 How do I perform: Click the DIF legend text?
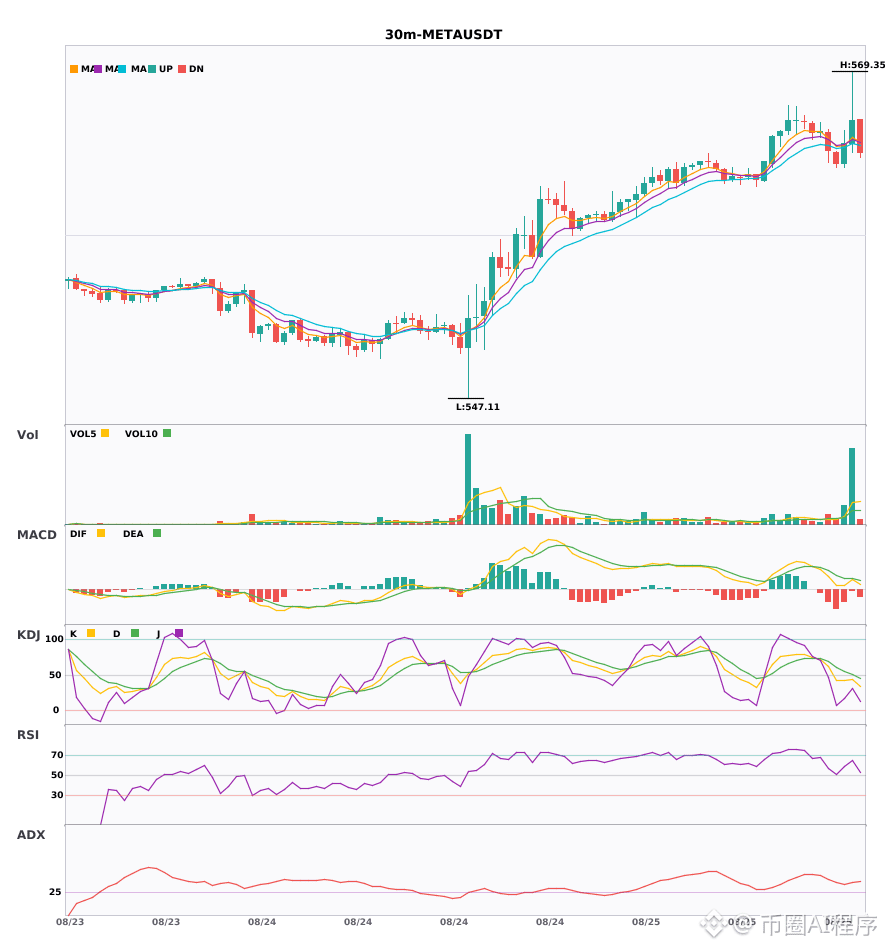(78, 534)
